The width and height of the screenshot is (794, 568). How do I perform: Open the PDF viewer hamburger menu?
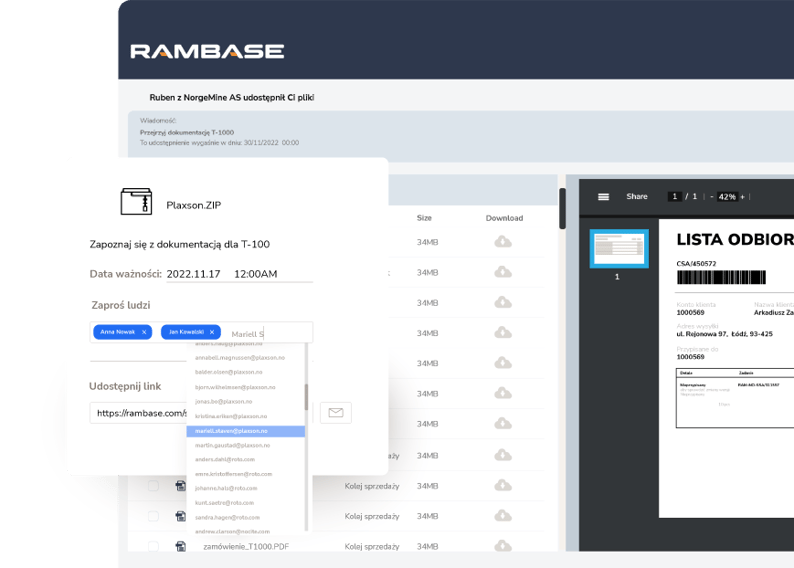point(604,197)
